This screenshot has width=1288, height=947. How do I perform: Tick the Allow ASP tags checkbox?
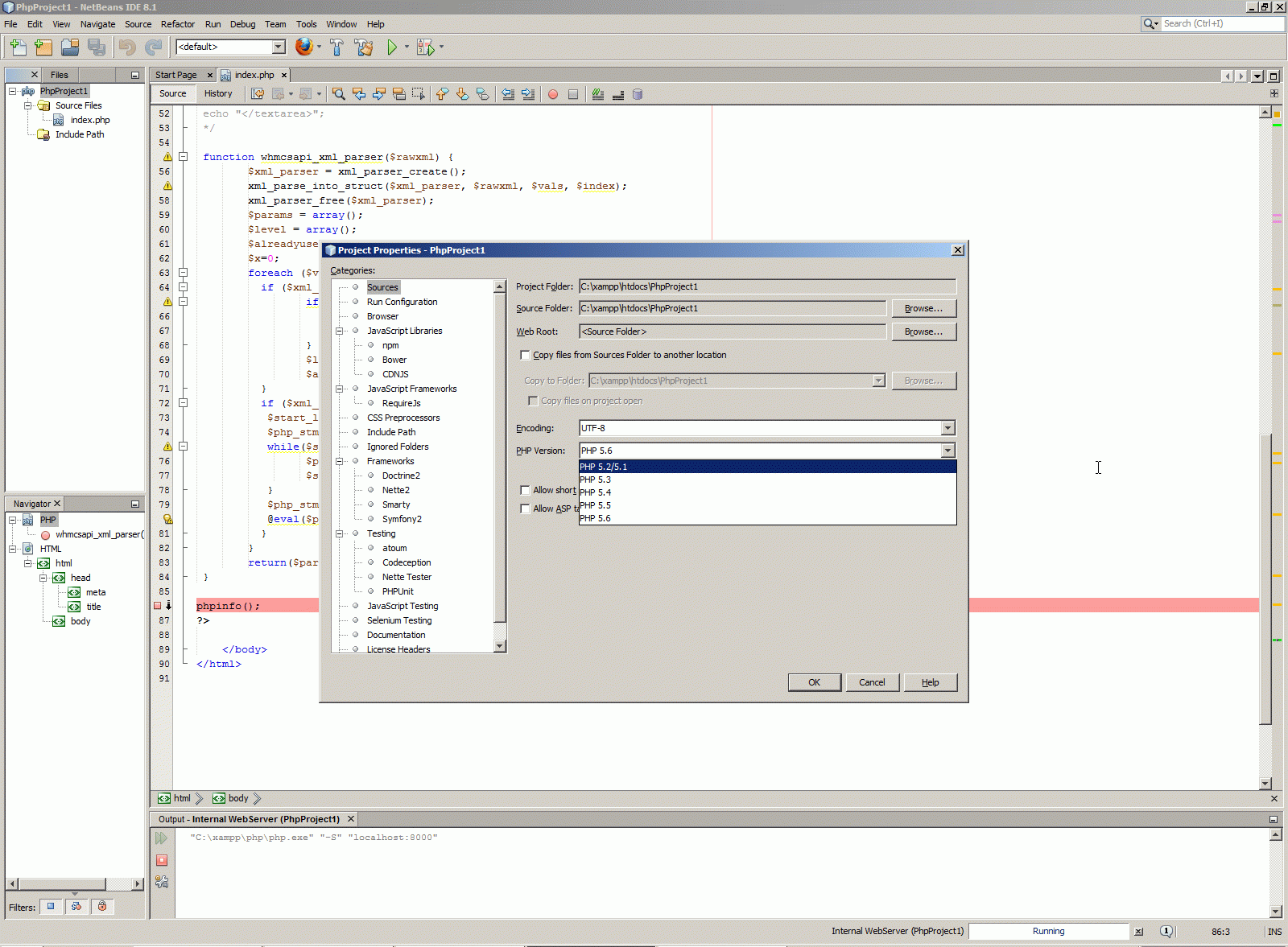pos(525,508)
